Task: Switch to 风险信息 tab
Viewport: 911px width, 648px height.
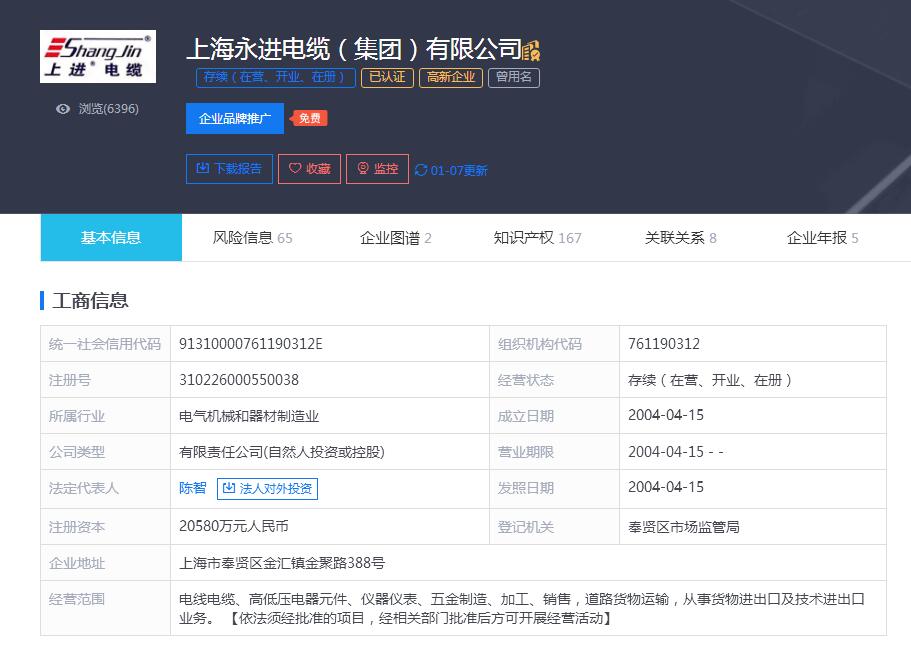Action: [x=253, y=238]
